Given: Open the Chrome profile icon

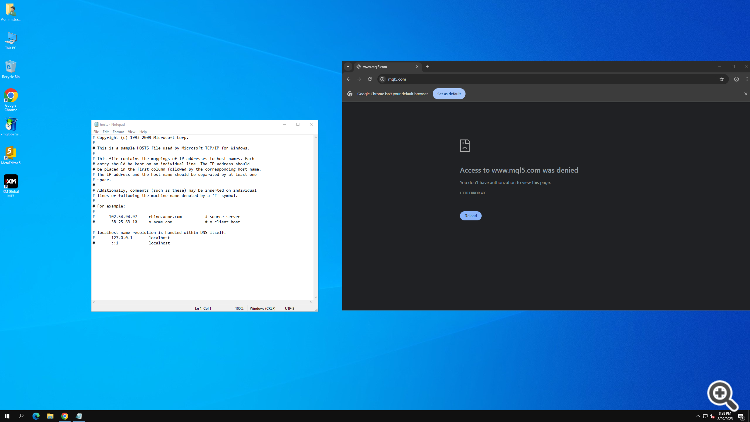Looking at the screenshot, I should click(736, 79).
